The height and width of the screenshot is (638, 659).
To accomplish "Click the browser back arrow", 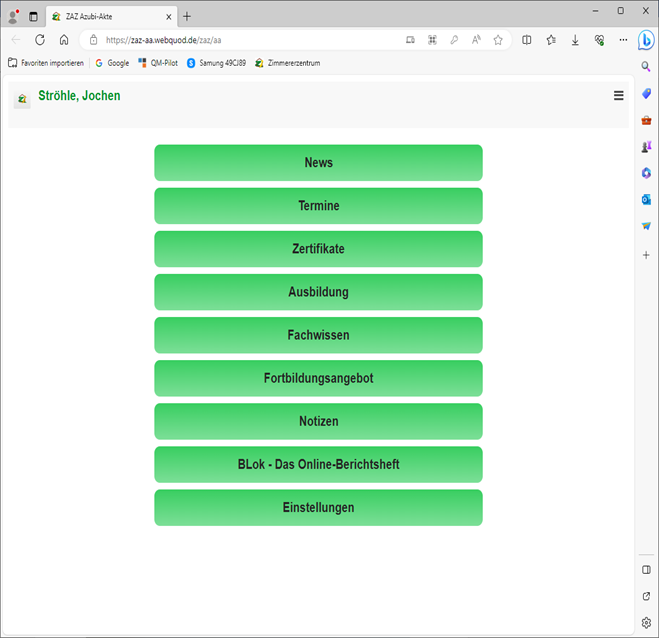I will pos(16,40).
